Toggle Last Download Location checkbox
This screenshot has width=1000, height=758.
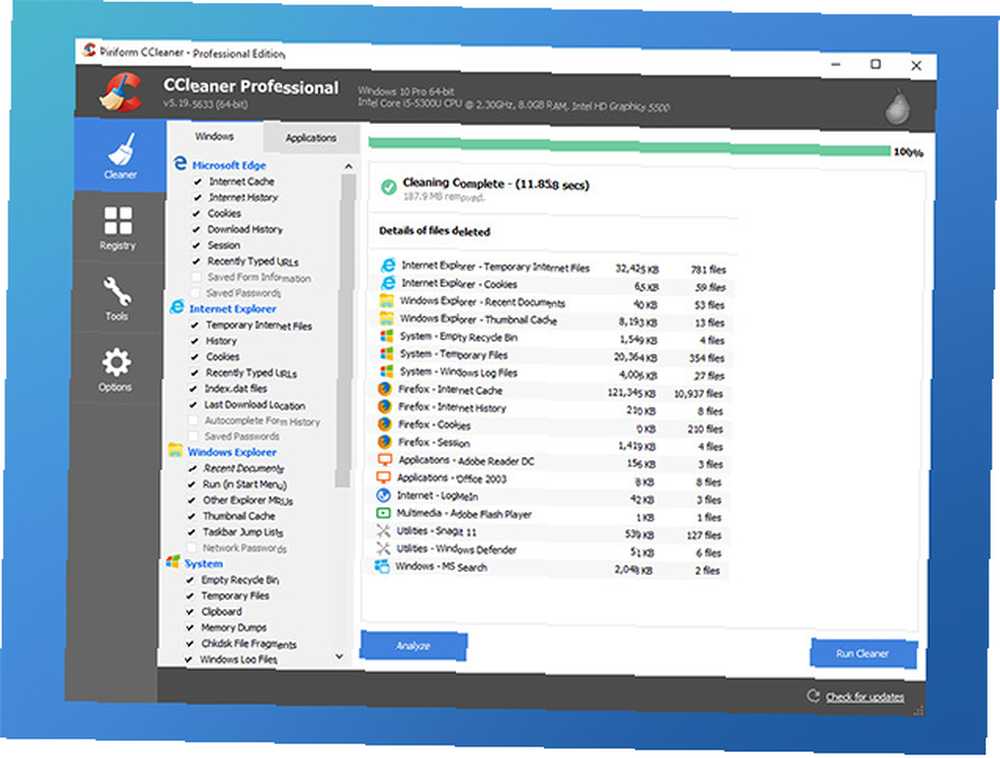[193, 404]
